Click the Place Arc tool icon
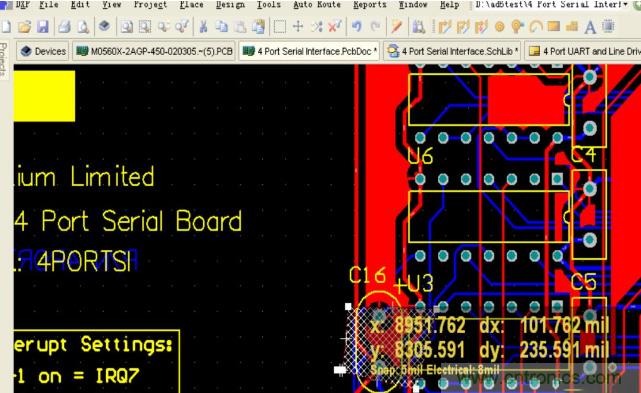Viewport: 641px width, 393px height. coord(535,27)
